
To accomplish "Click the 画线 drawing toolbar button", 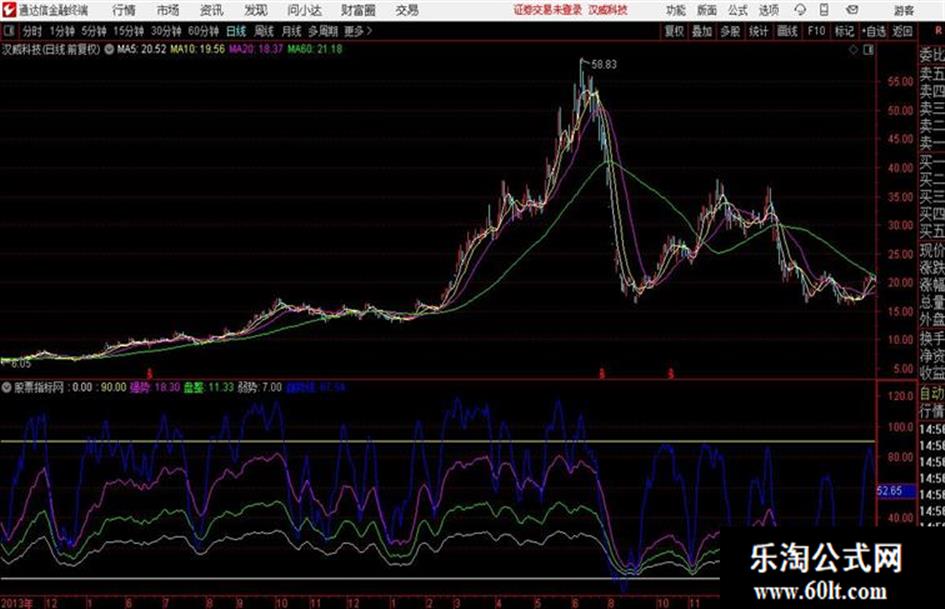I will (787, 31).
